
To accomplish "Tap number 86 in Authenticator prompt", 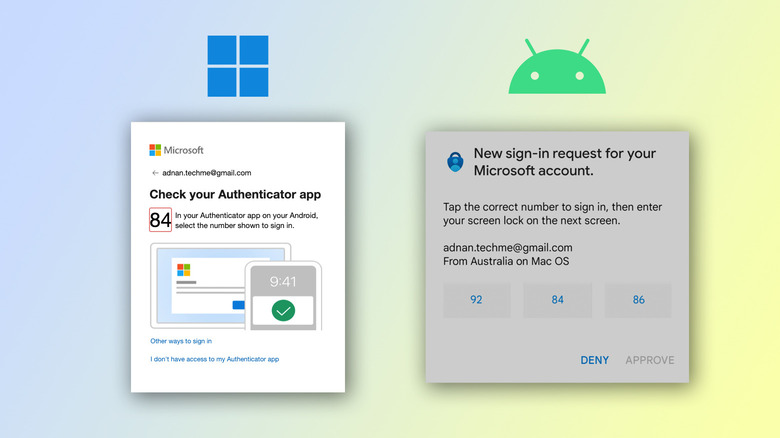I will coord(638,300).
